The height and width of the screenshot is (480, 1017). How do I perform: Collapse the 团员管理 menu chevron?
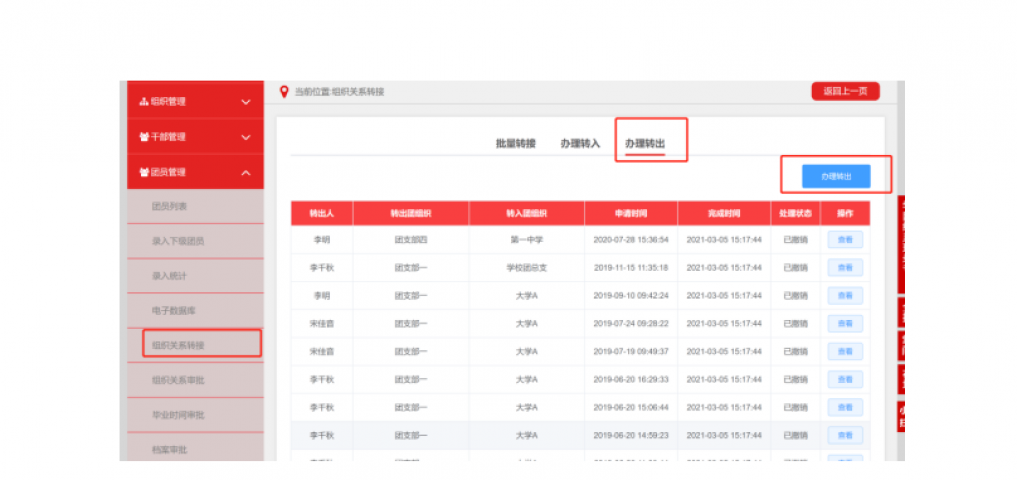246,172
